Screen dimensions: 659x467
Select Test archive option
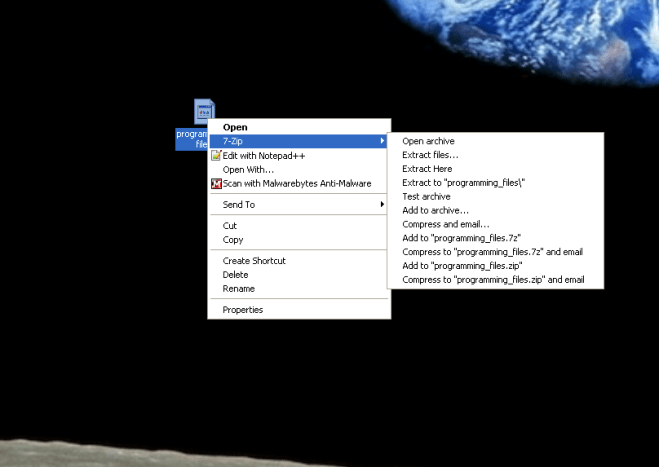point(426,197)
